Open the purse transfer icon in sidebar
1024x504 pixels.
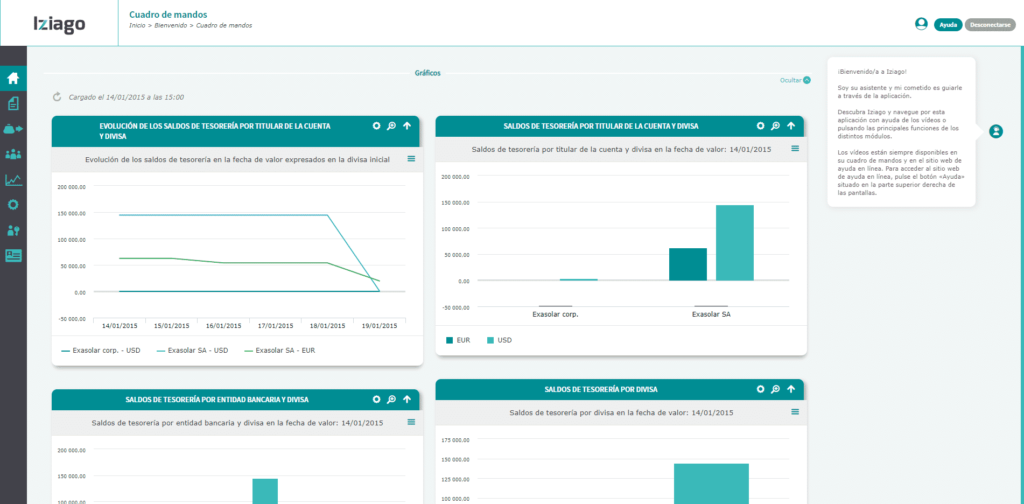coord(13,129)
